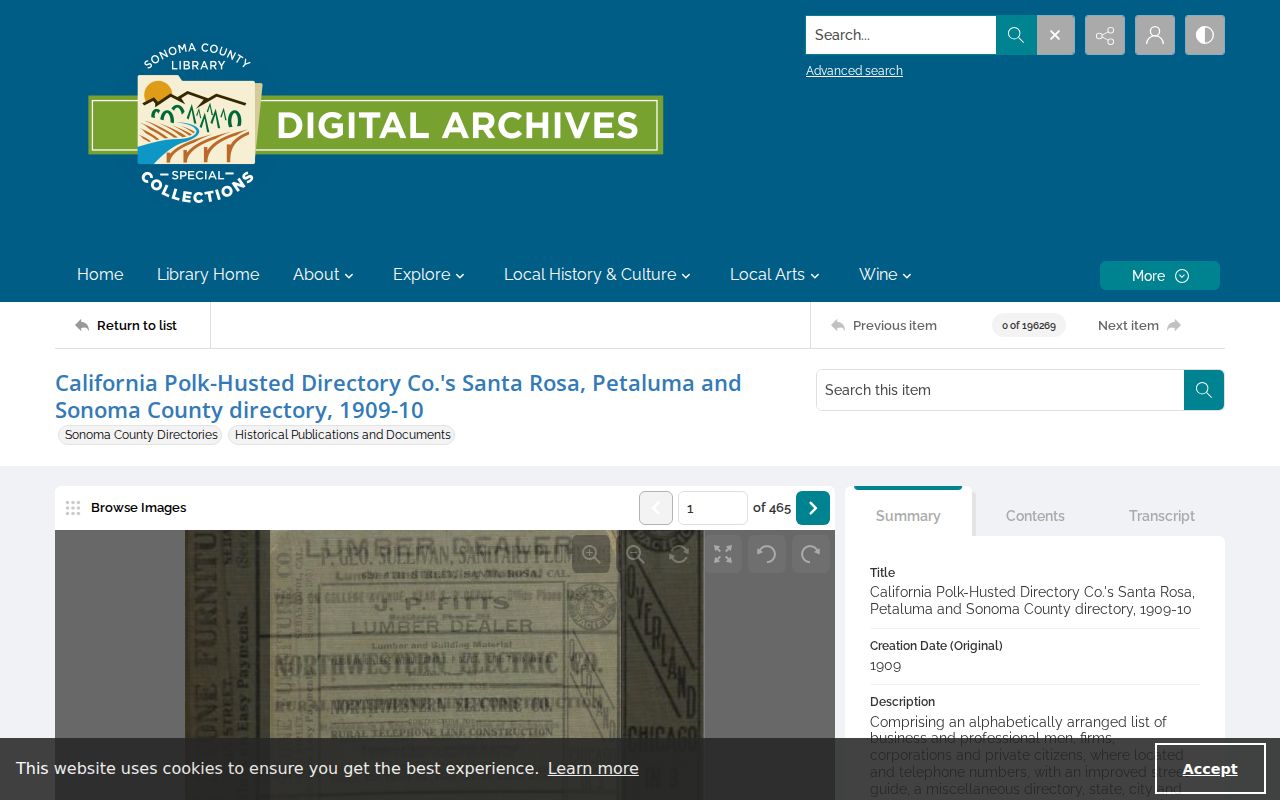Rotate the image counterclockwise
Viewport: 1280px width, 800px height.
[767, 554]
